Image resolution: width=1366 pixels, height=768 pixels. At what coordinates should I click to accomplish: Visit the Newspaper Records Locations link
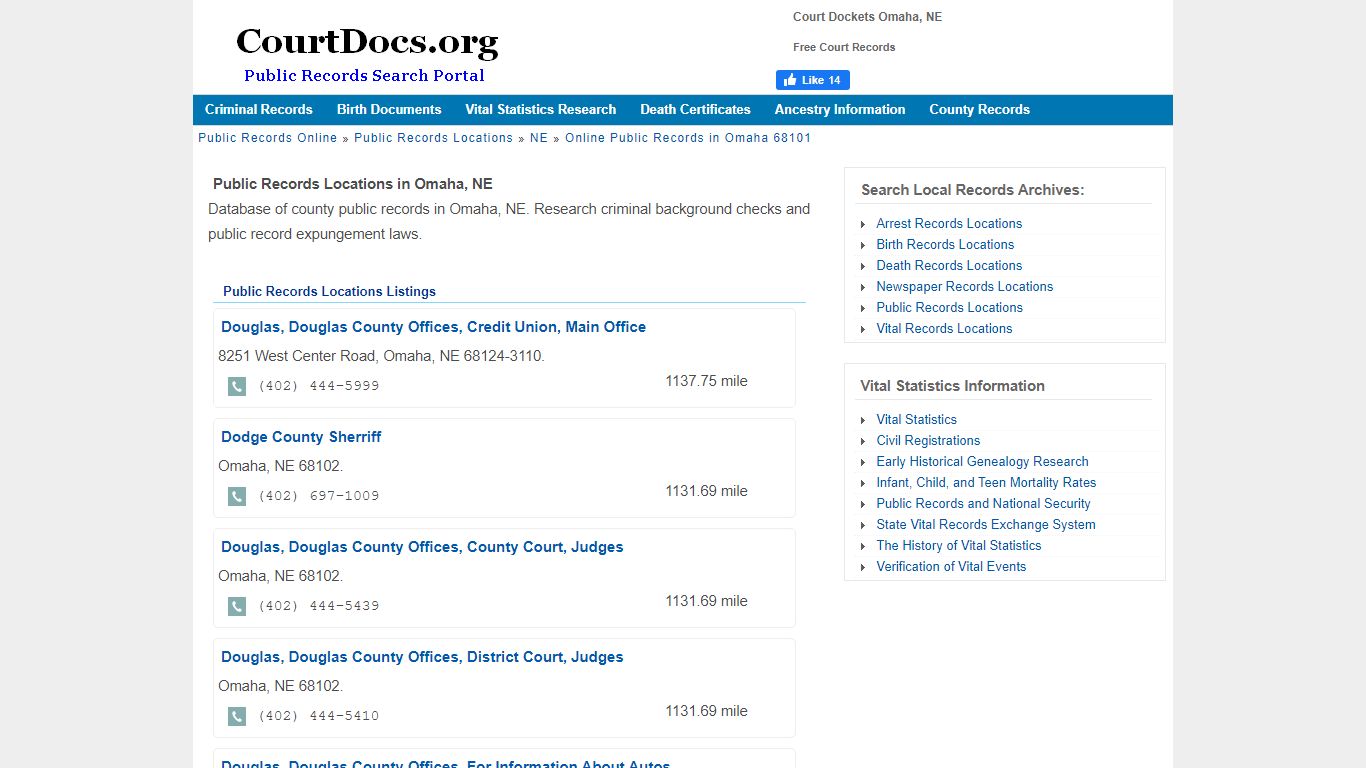coord(964,287)
